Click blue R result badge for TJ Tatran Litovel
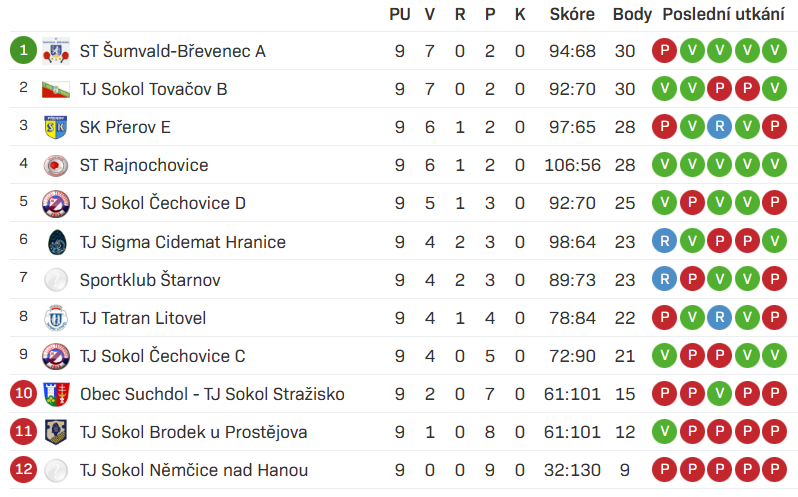Viewport: 798px width, 497px height. point(719,318)
